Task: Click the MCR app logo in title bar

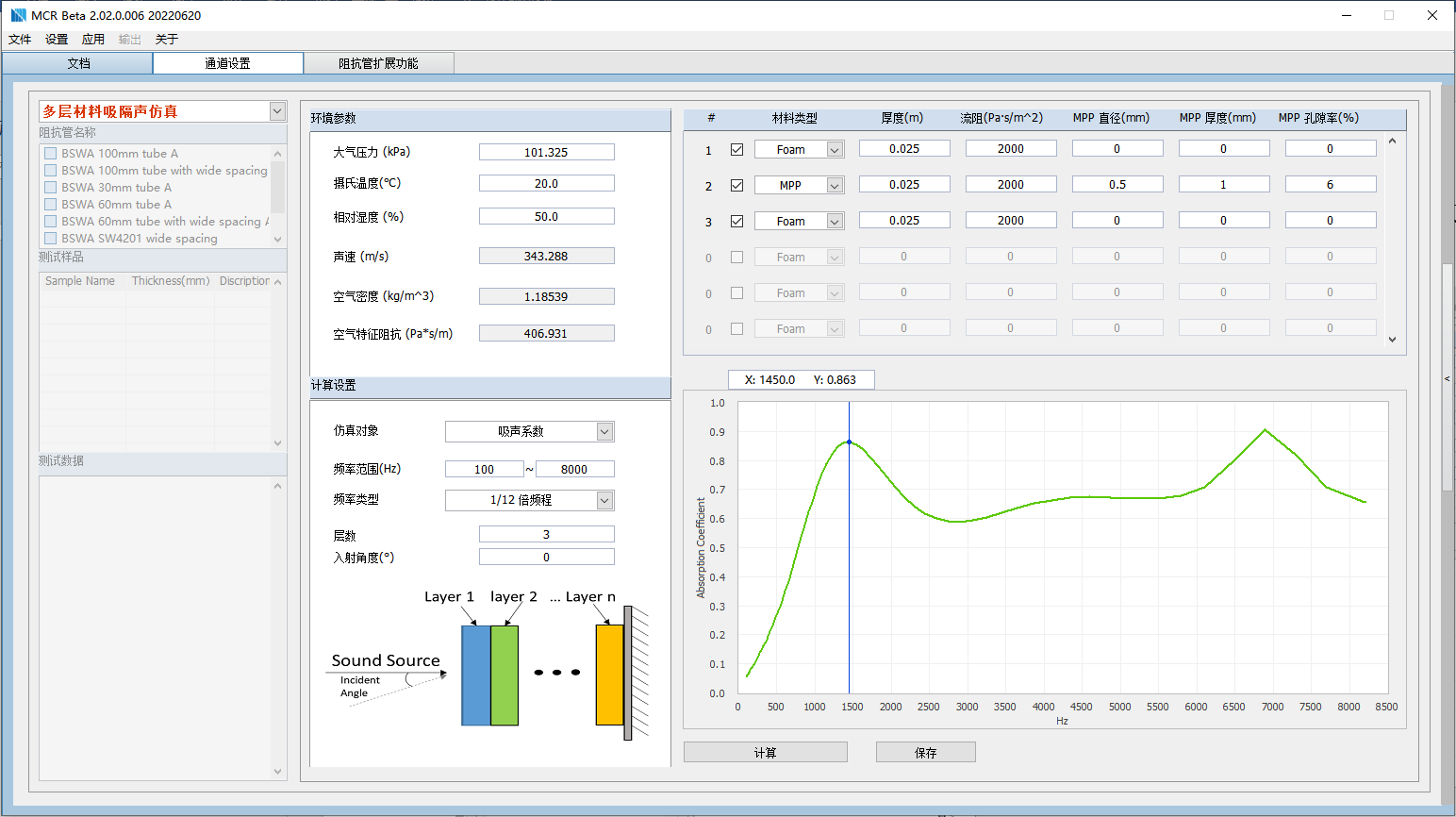Action: (18, 15)
